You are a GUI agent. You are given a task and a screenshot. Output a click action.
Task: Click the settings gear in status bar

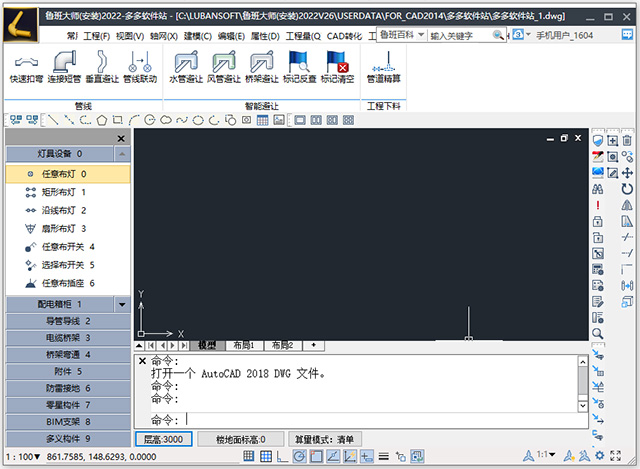[x=599, y=455]
